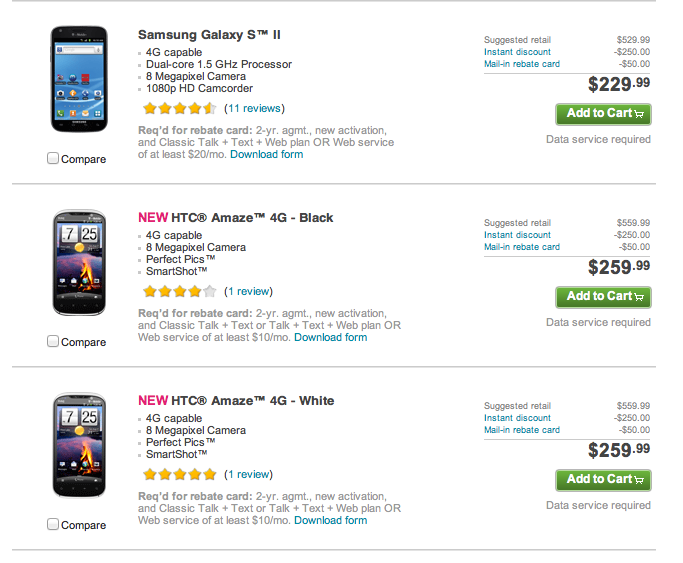Screen dimensions: 683x563
Task: Check Compare for the HTC Amaze 4G White
Action: pos(53,524)
